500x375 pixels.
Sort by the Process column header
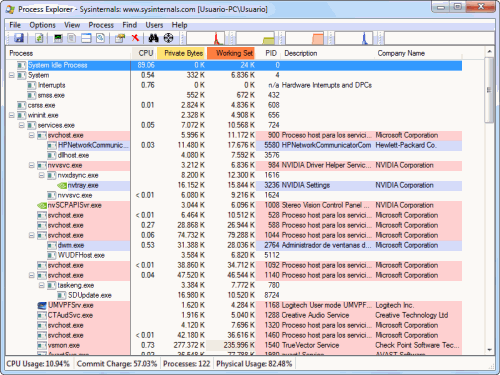[68, 53]
